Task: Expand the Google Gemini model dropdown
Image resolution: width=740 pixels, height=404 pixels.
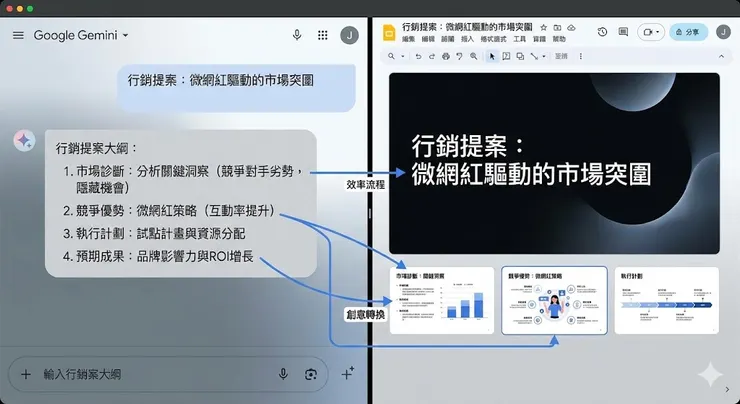Action: [x=125, y=35]
